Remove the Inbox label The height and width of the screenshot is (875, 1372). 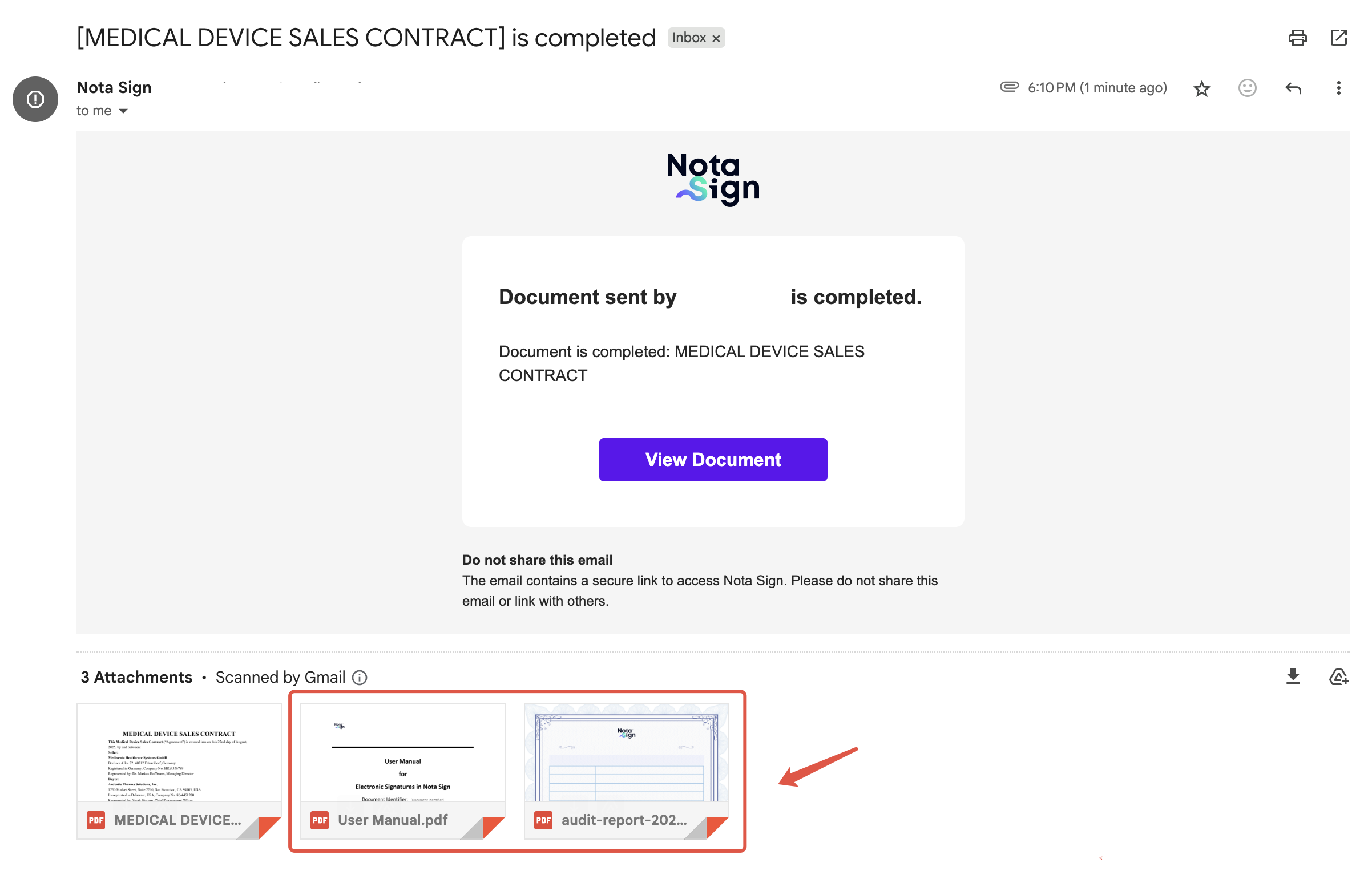716,38
